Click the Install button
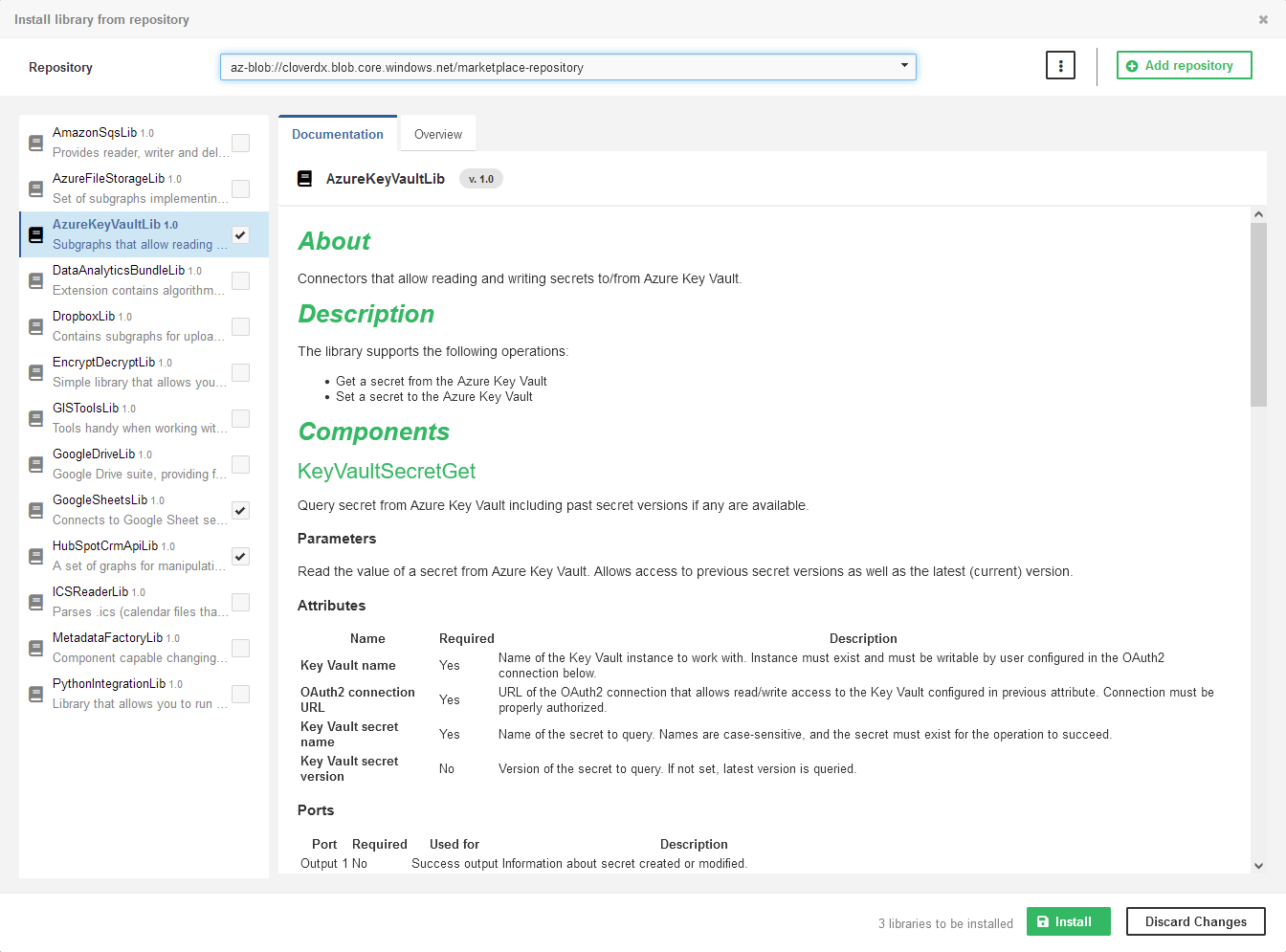The width and height of the screenshot is (1286, 952). (x=1069, y=921)
